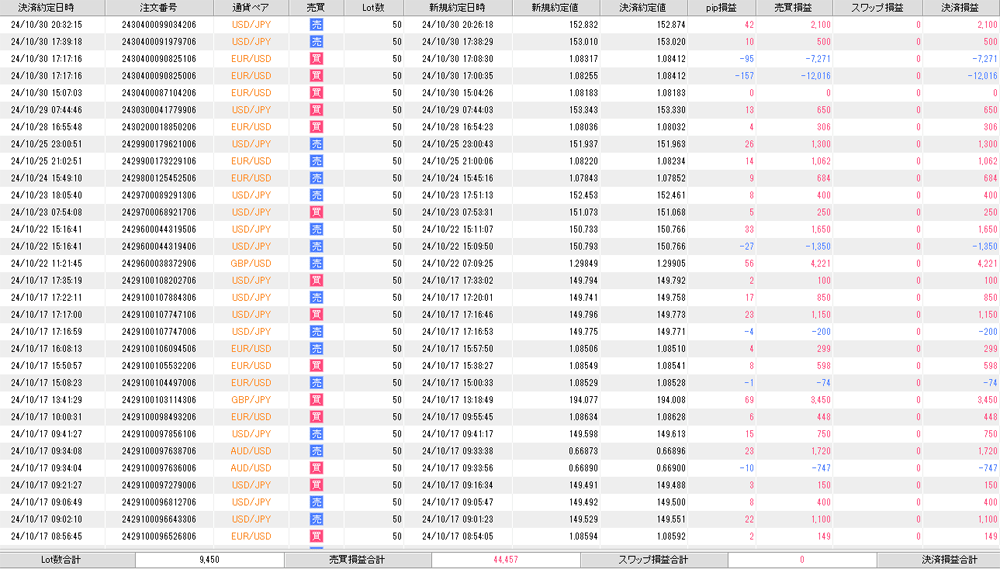This screenshot has width=1000, height=569.
Task: Click the 決済損益 column header
Action: [x=961, y=8]
